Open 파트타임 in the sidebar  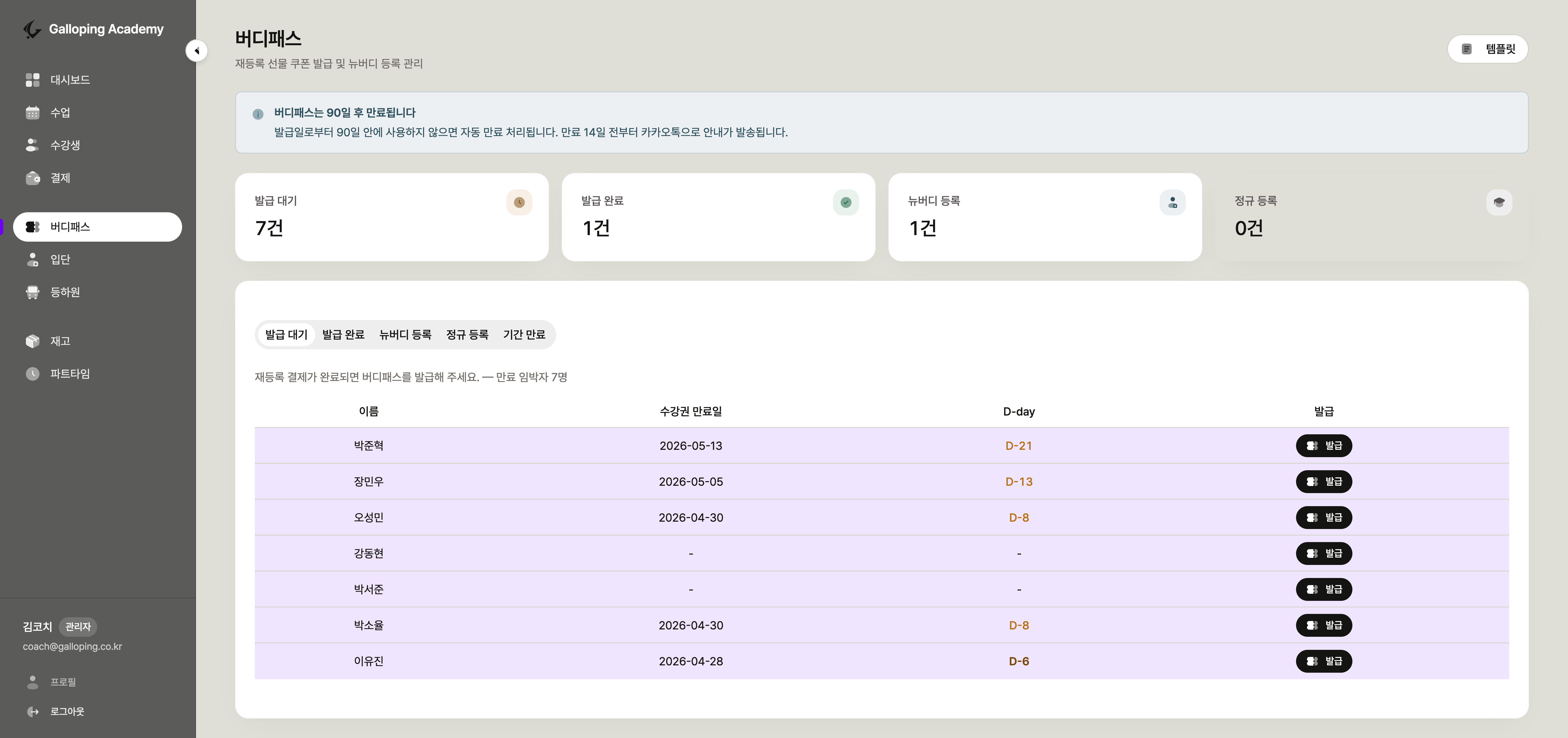97,374
